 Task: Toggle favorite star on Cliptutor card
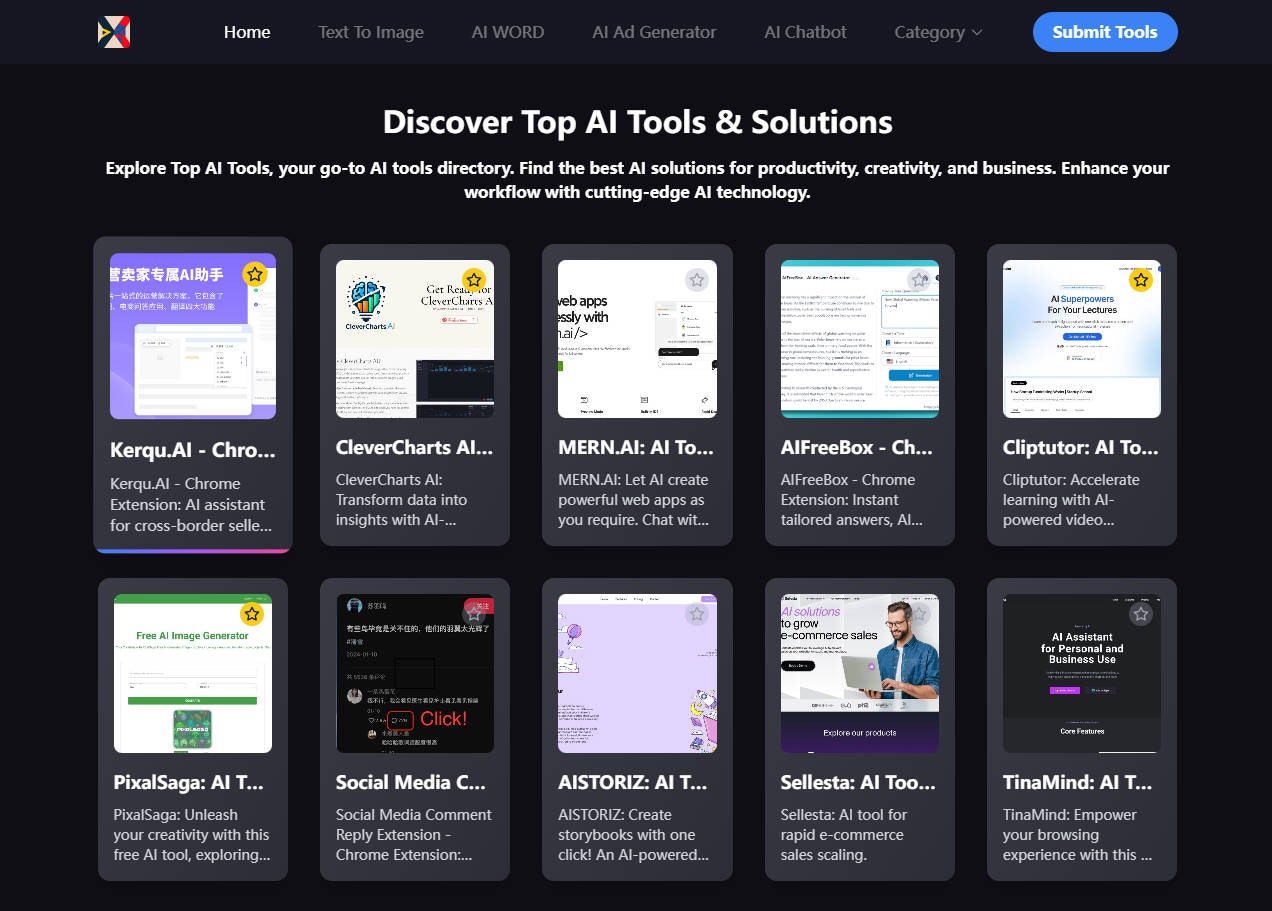(1141, 280)
